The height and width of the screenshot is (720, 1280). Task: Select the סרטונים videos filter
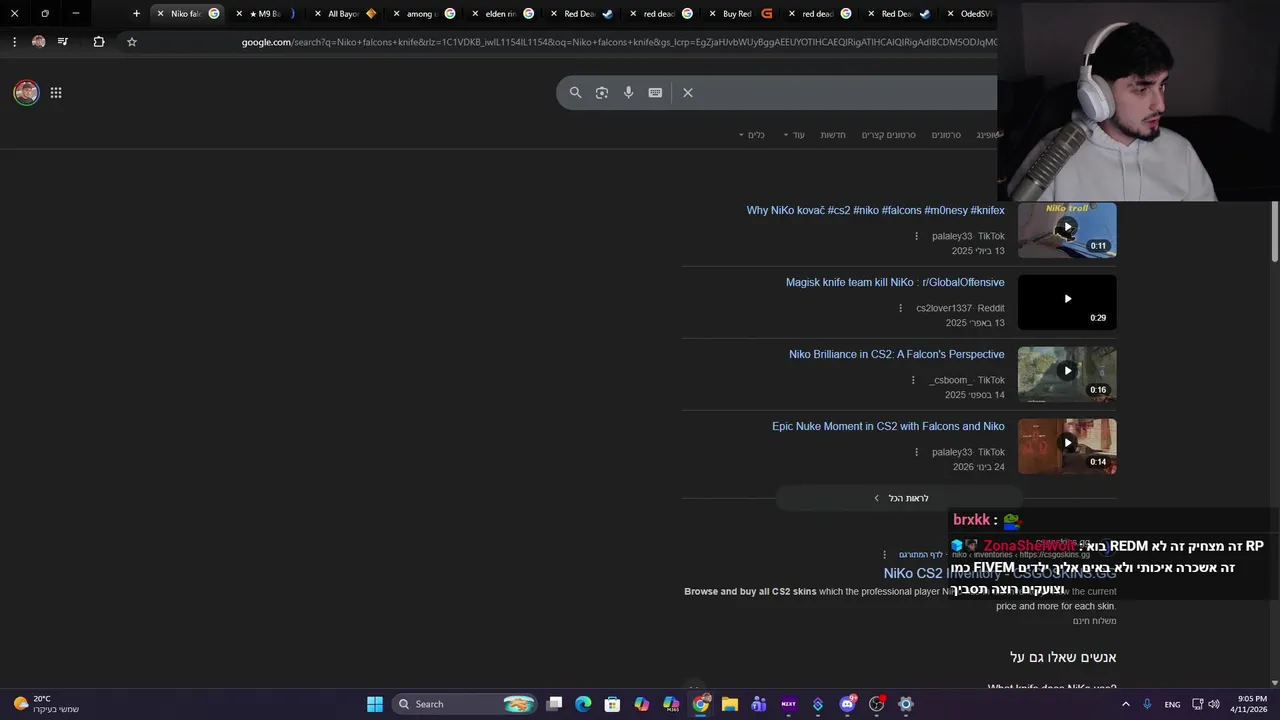(x=946, y=135)
